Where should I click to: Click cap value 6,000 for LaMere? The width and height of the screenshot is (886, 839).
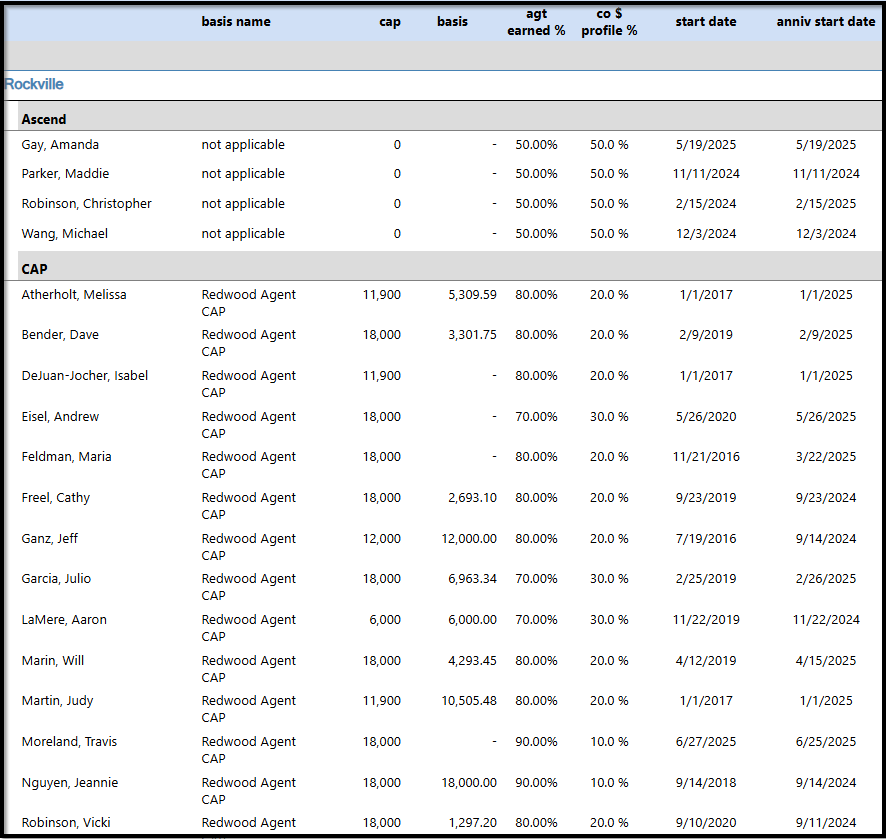click(x=385, y=620)
